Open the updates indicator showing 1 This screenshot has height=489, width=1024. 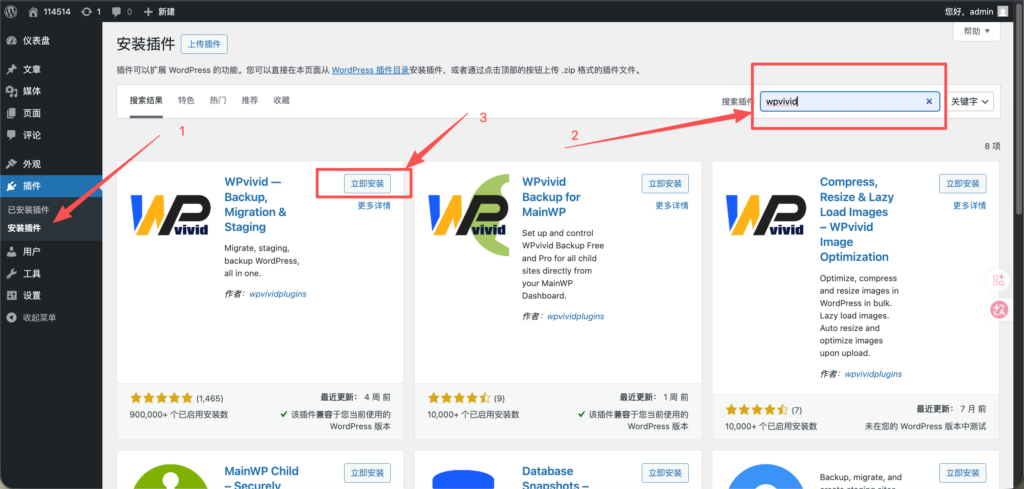click(91, 12)
